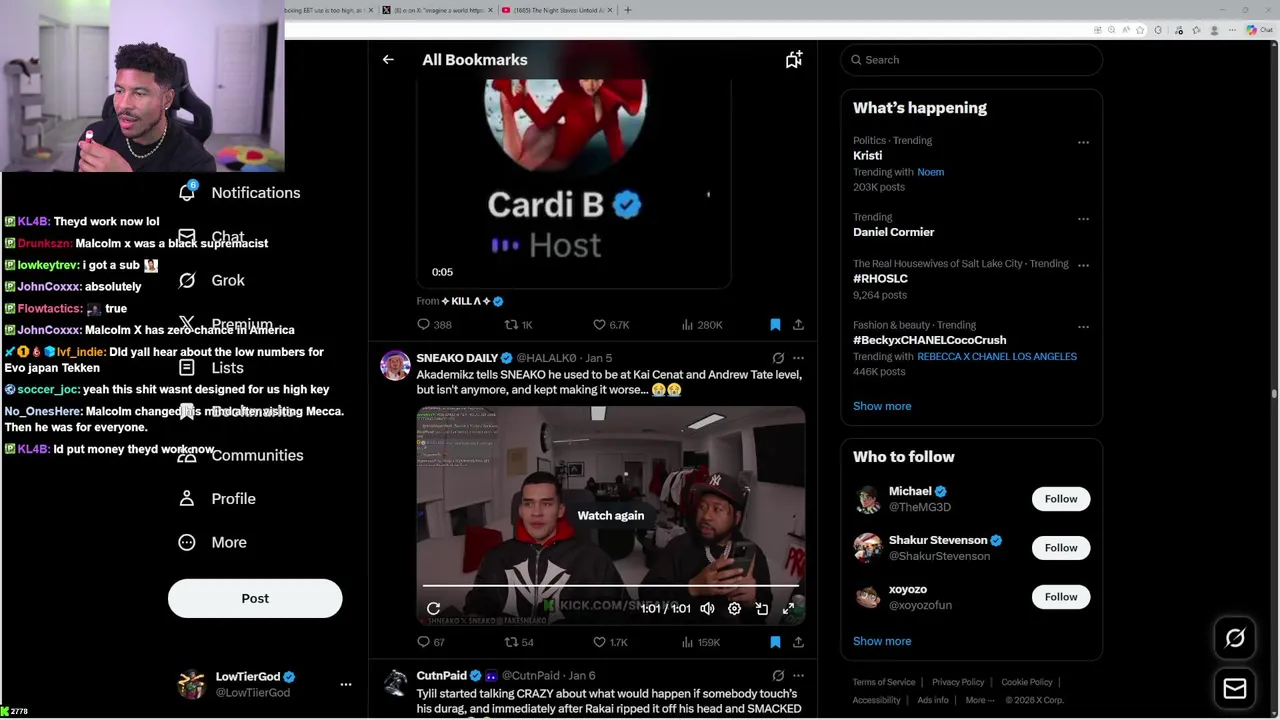Open Terms of Service link

[884, 682]
